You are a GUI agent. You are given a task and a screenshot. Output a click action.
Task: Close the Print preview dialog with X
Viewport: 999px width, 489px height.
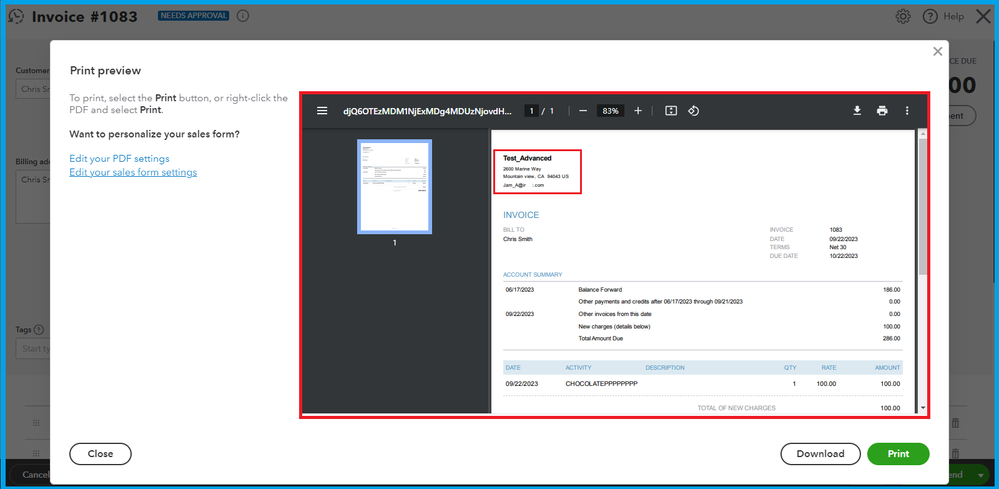[x=937, y=52]
